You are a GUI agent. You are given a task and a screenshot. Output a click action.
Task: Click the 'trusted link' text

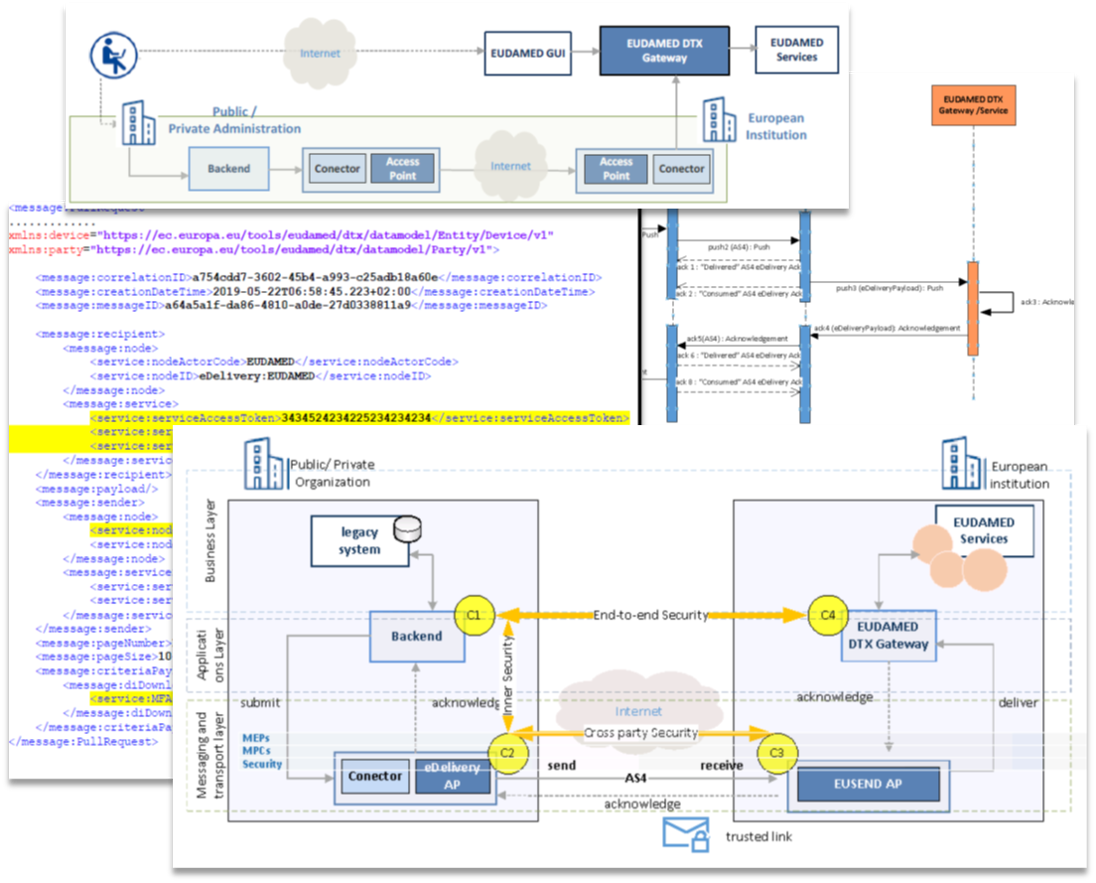[x=758, y=836]
